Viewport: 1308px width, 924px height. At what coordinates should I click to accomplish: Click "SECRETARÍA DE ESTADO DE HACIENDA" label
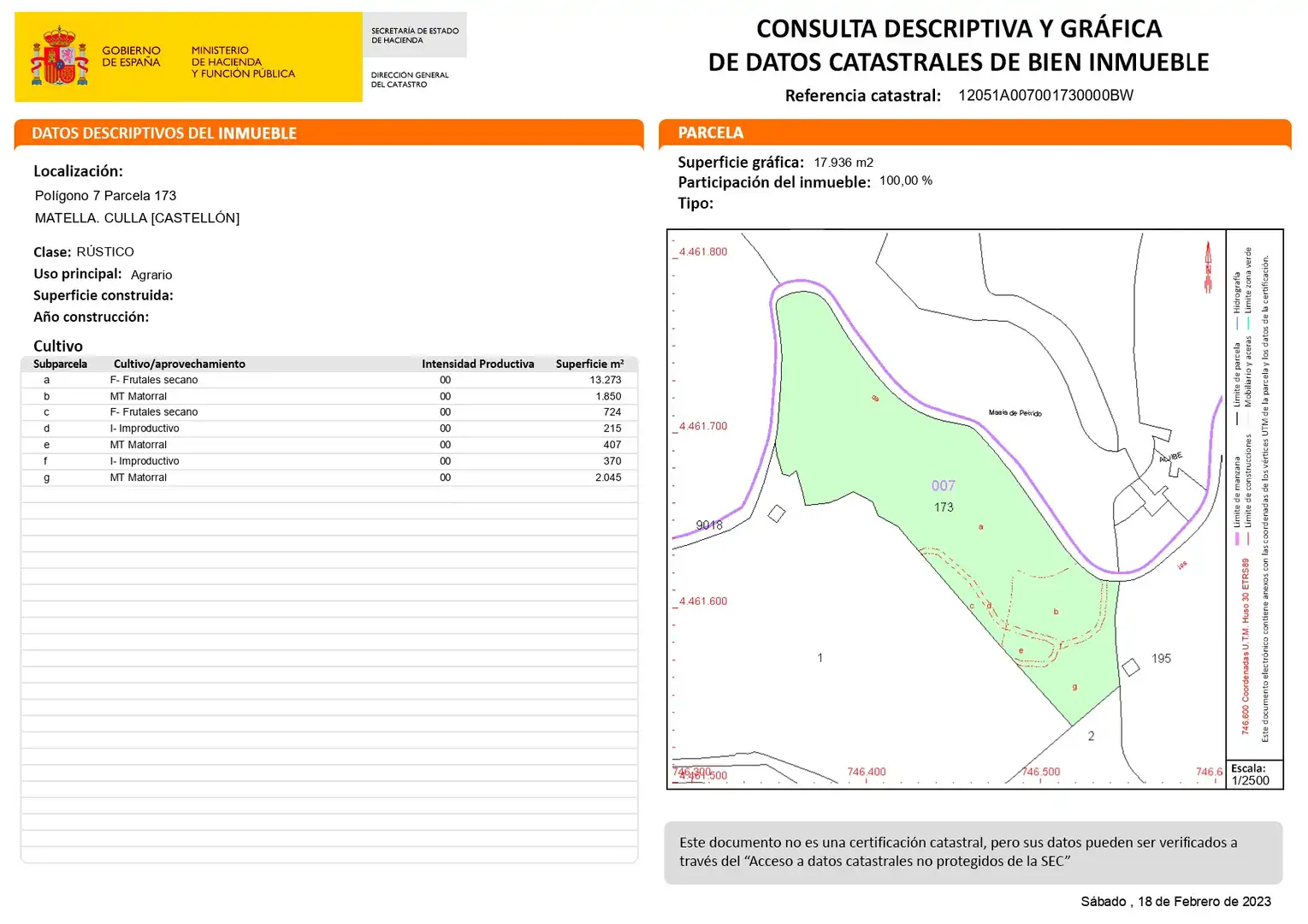pyautogui.click(x=415, y=35)
